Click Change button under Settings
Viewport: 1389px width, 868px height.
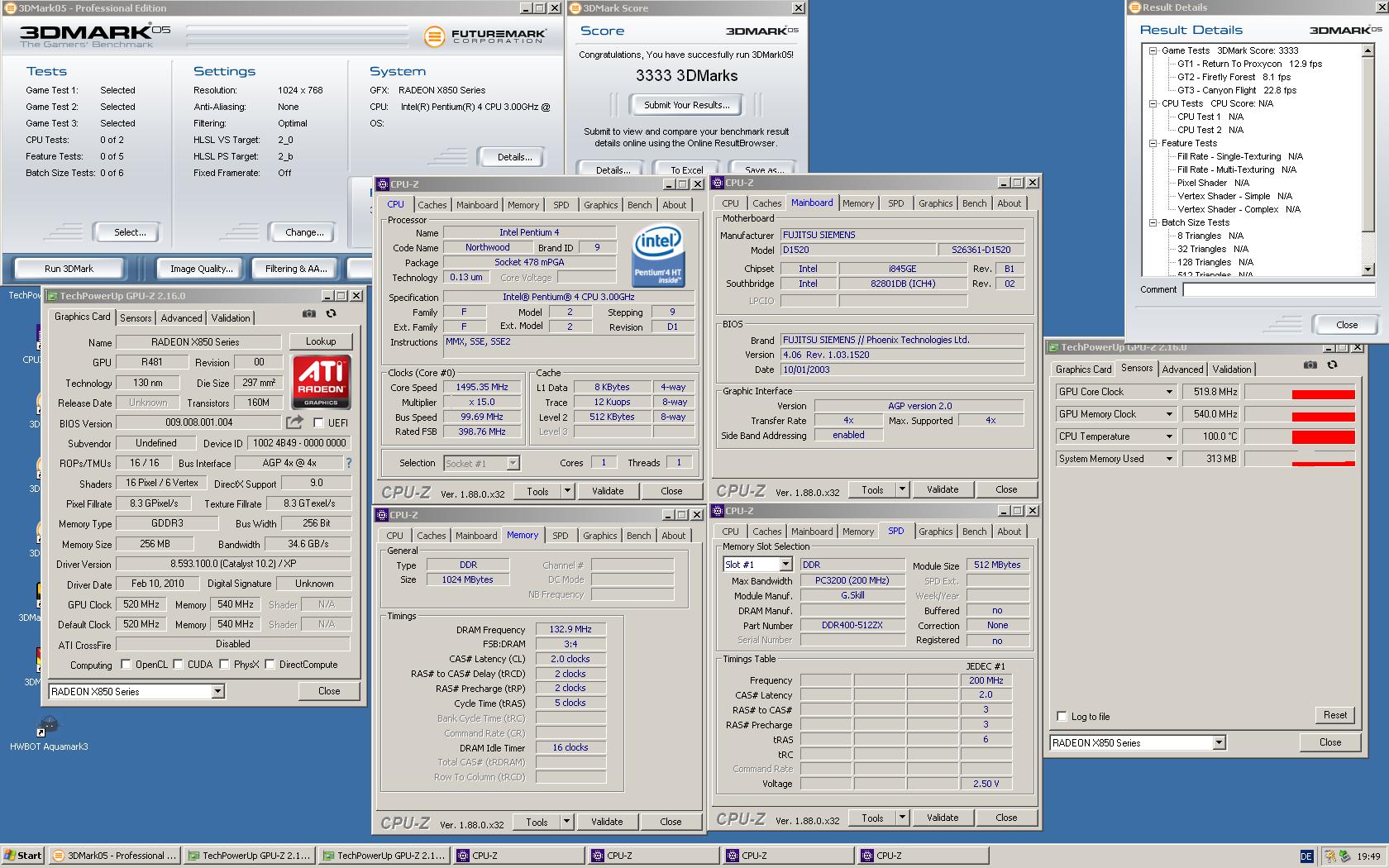click(304, 232)
